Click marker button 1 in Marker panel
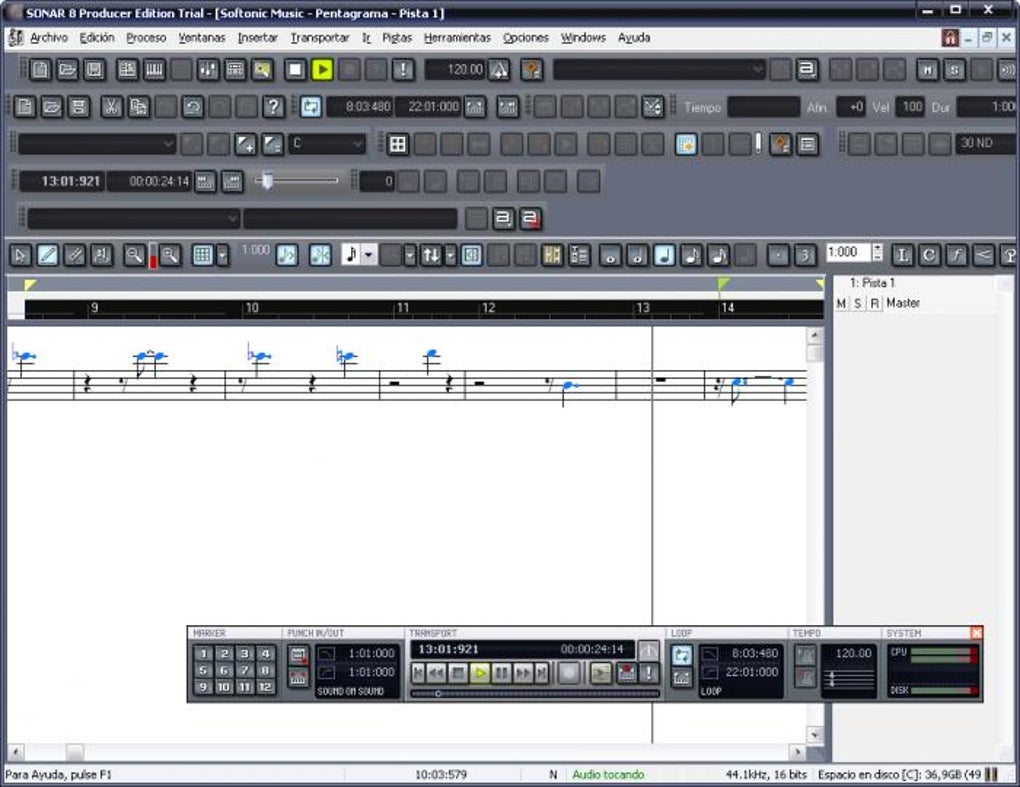The height and width of the screenshot is (787, 1020). 203,654
